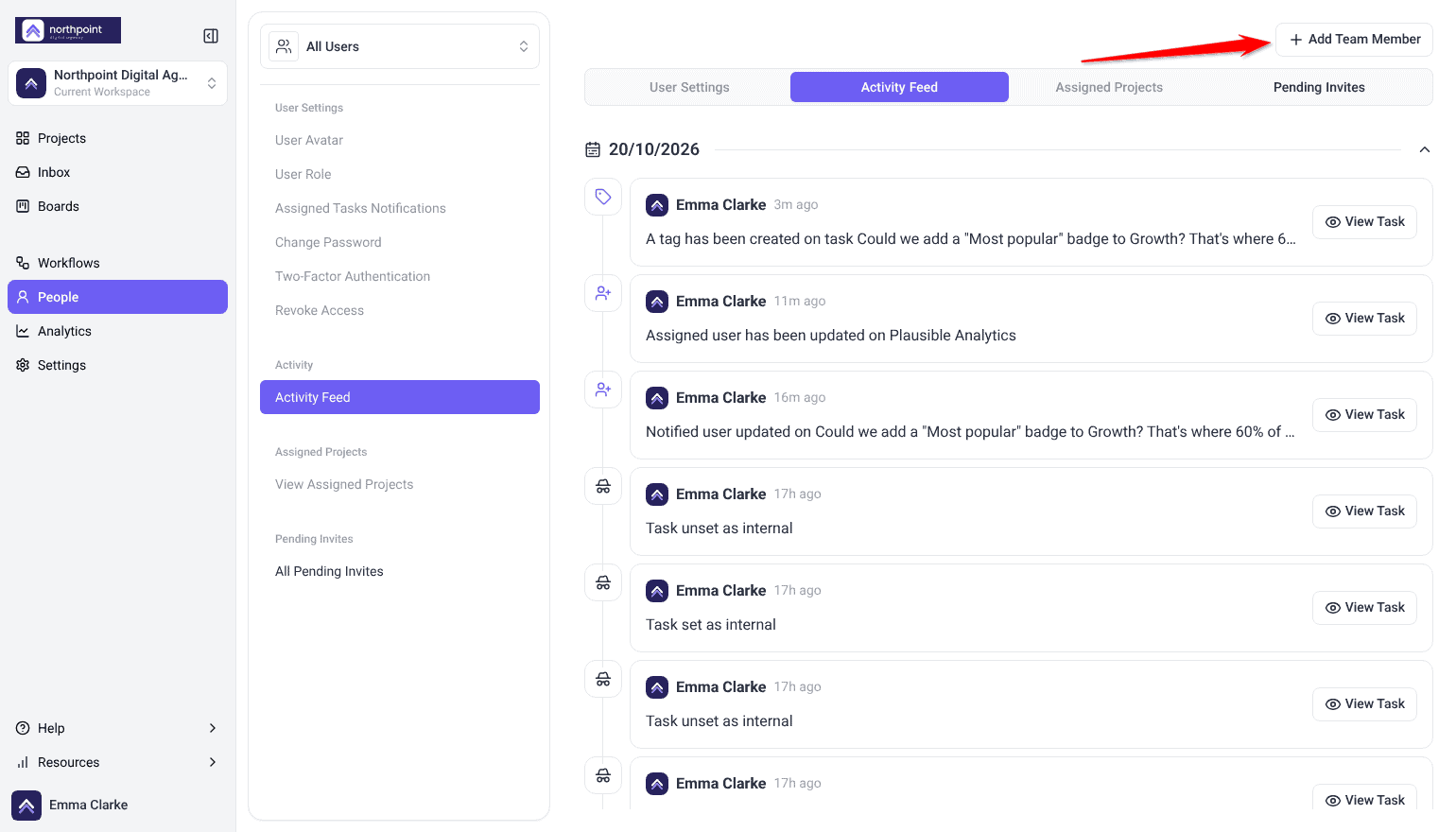Click the Projects grid icon in sidebar
The image size is (1456, 832).
(23, 138)
